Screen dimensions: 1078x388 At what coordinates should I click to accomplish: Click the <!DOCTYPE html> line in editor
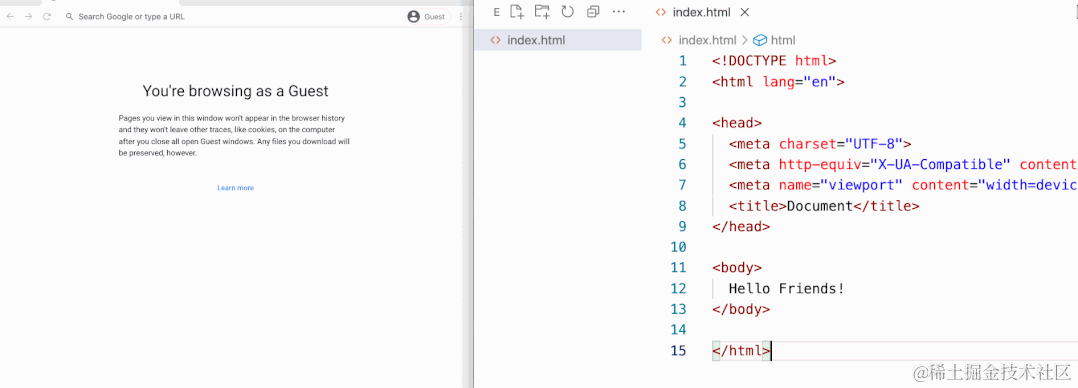pos(774,61)
